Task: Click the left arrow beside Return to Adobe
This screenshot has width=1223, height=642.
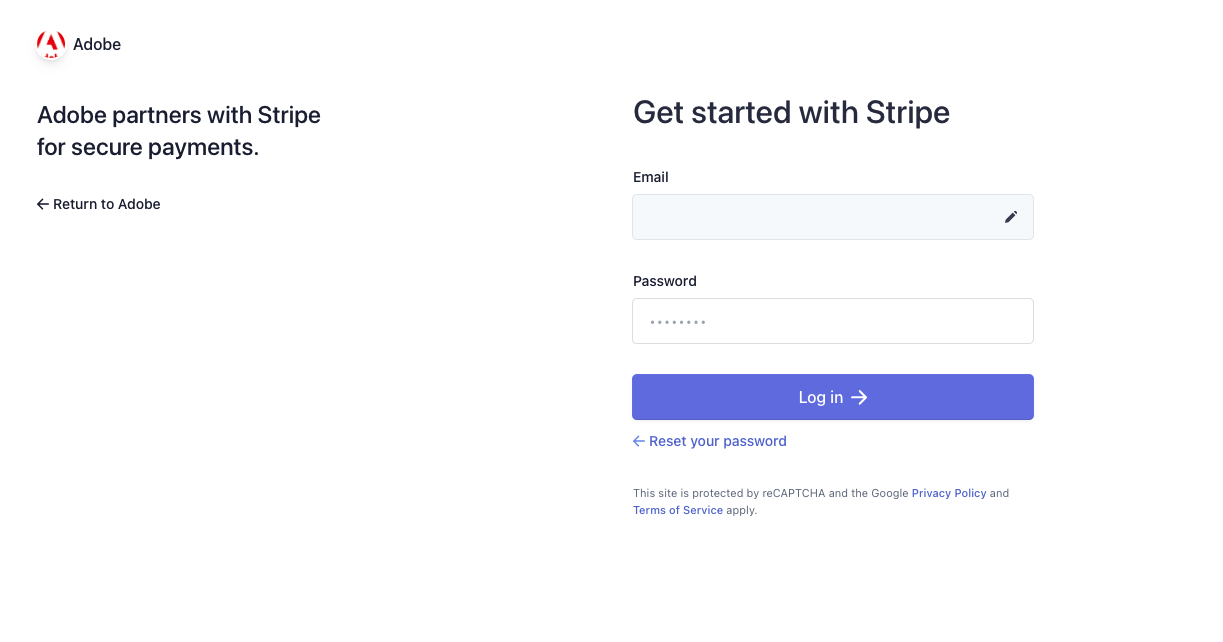Action: pyautogui.click(x=43, y=204)
